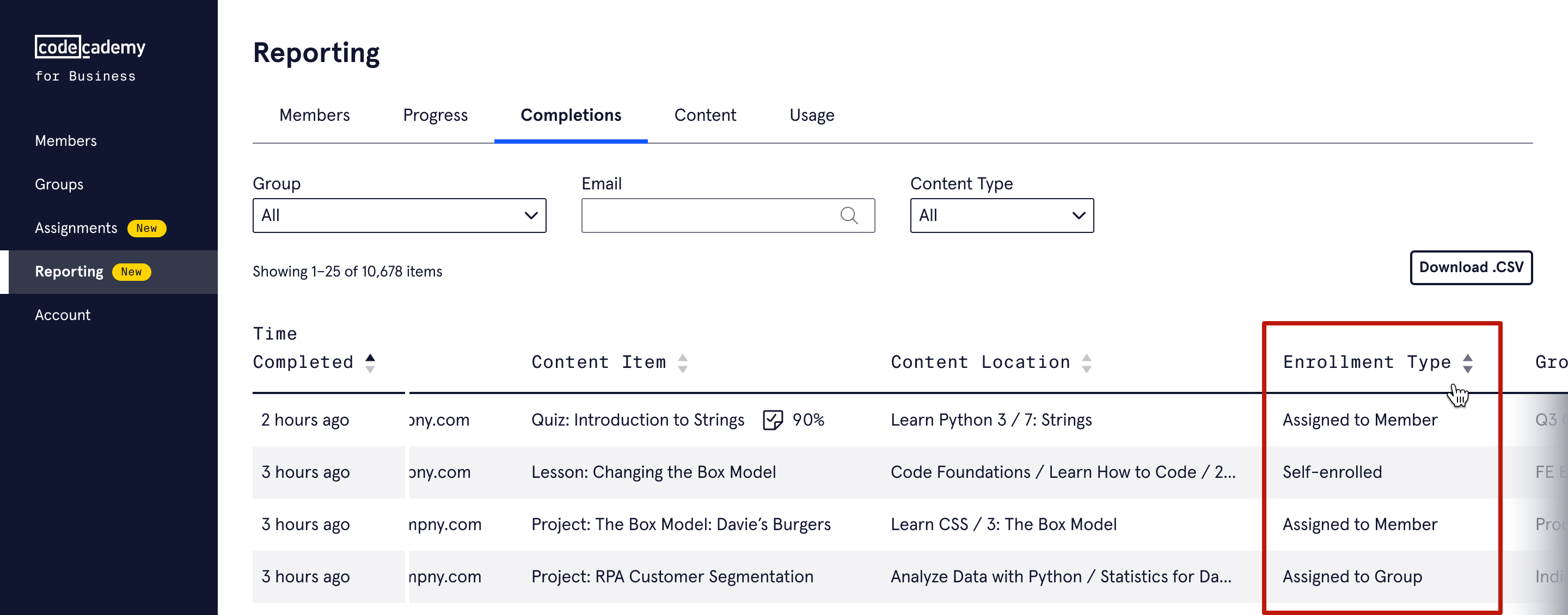Screen dimensions: 1568x615
Task: Open Account in the sidebar
Action: (62, 315)
